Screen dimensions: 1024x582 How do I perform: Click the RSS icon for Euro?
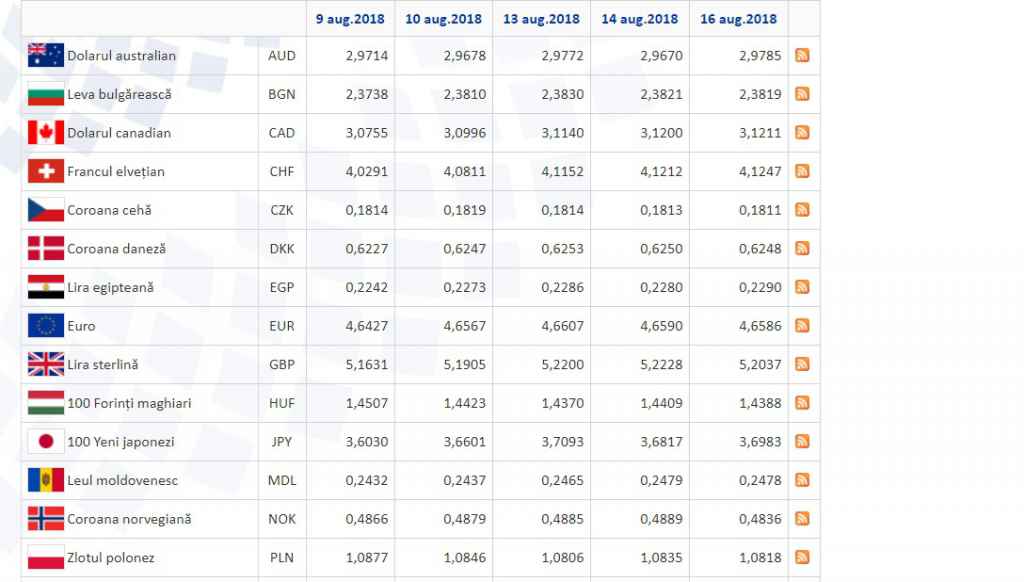click(802, 325)
